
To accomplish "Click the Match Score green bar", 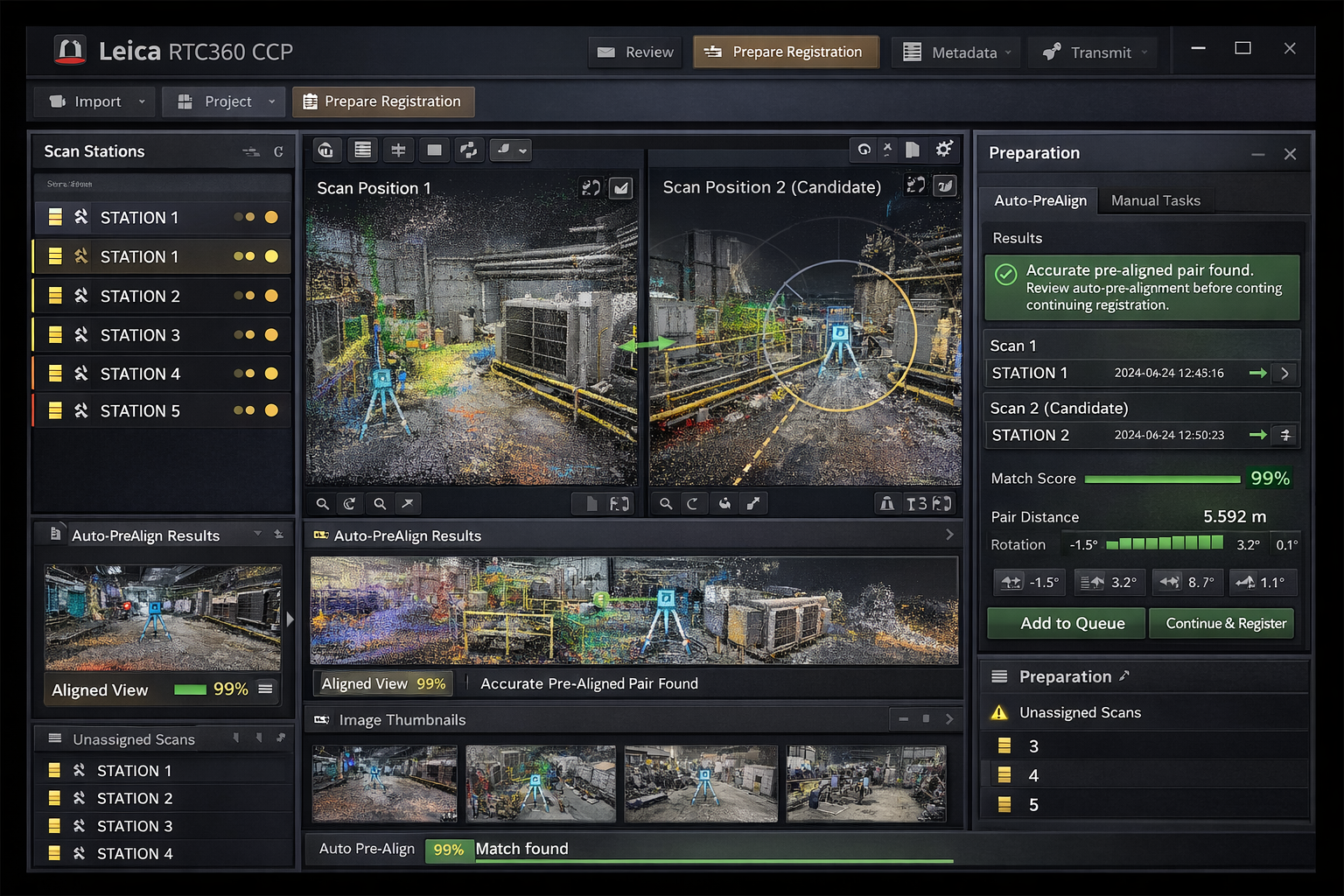I will (1161, 479).
